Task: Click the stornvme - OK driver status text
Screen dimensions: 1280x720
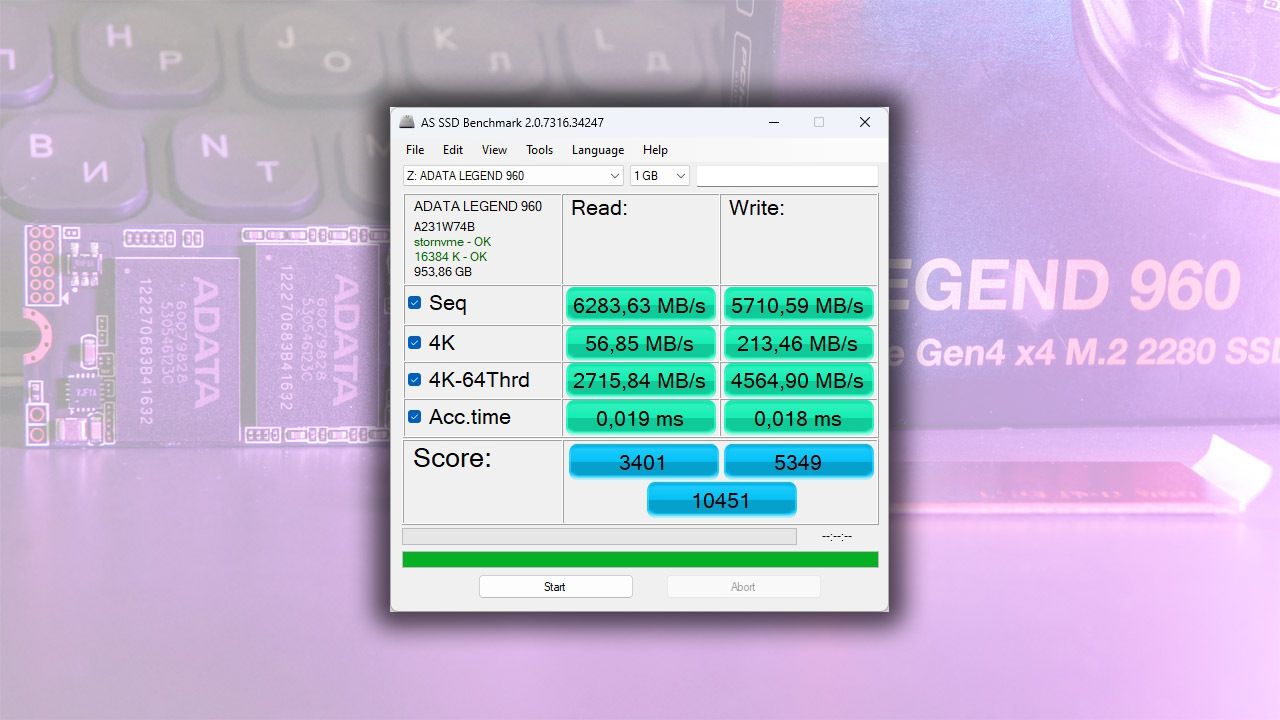Action: coord(452,242)
